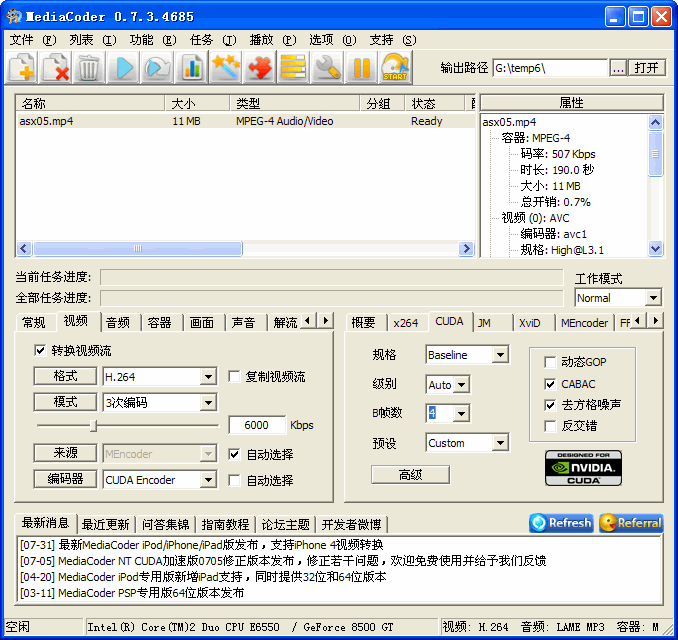Click the red puzzle piece extensions icon
The height and width of the screenshot is (640, 678).
point(259,67)
